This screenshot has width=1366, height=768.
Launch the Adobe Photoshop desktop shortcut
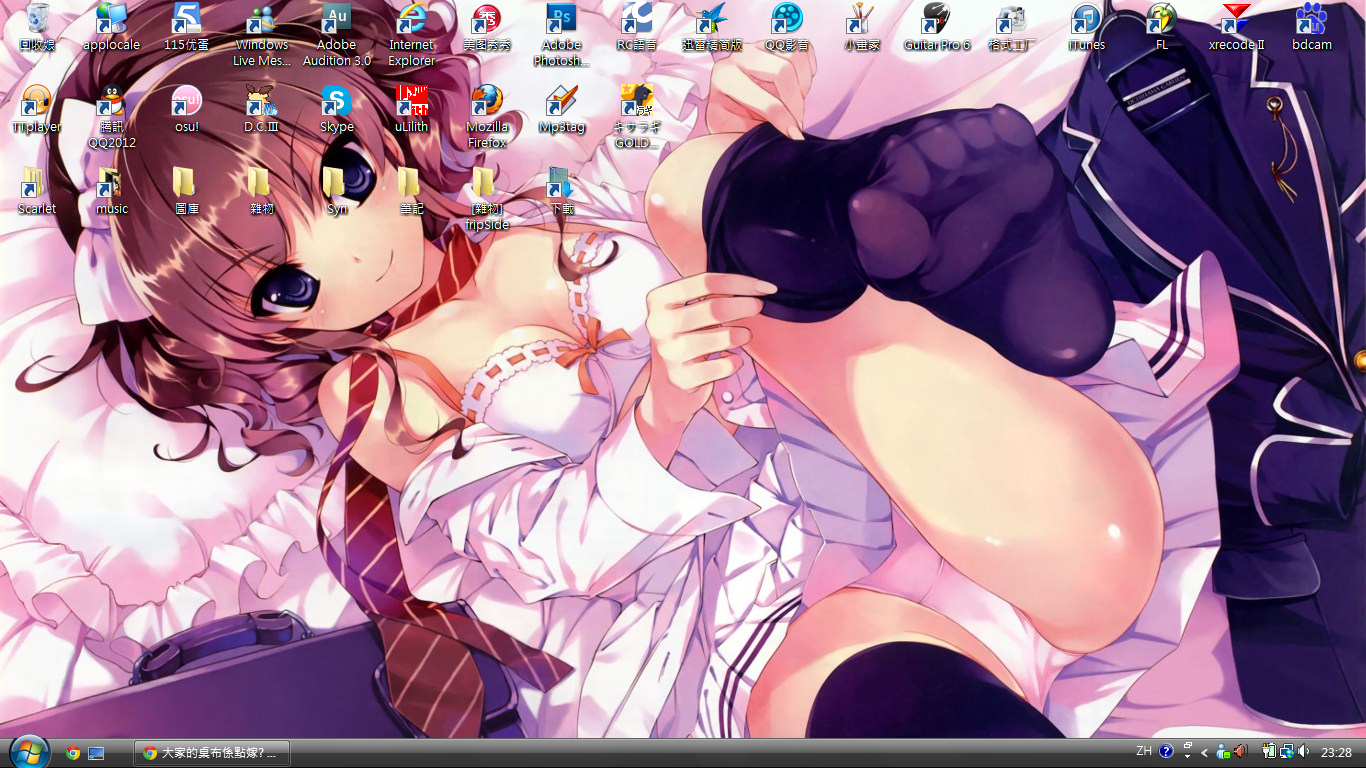click(x=562, y=35)
